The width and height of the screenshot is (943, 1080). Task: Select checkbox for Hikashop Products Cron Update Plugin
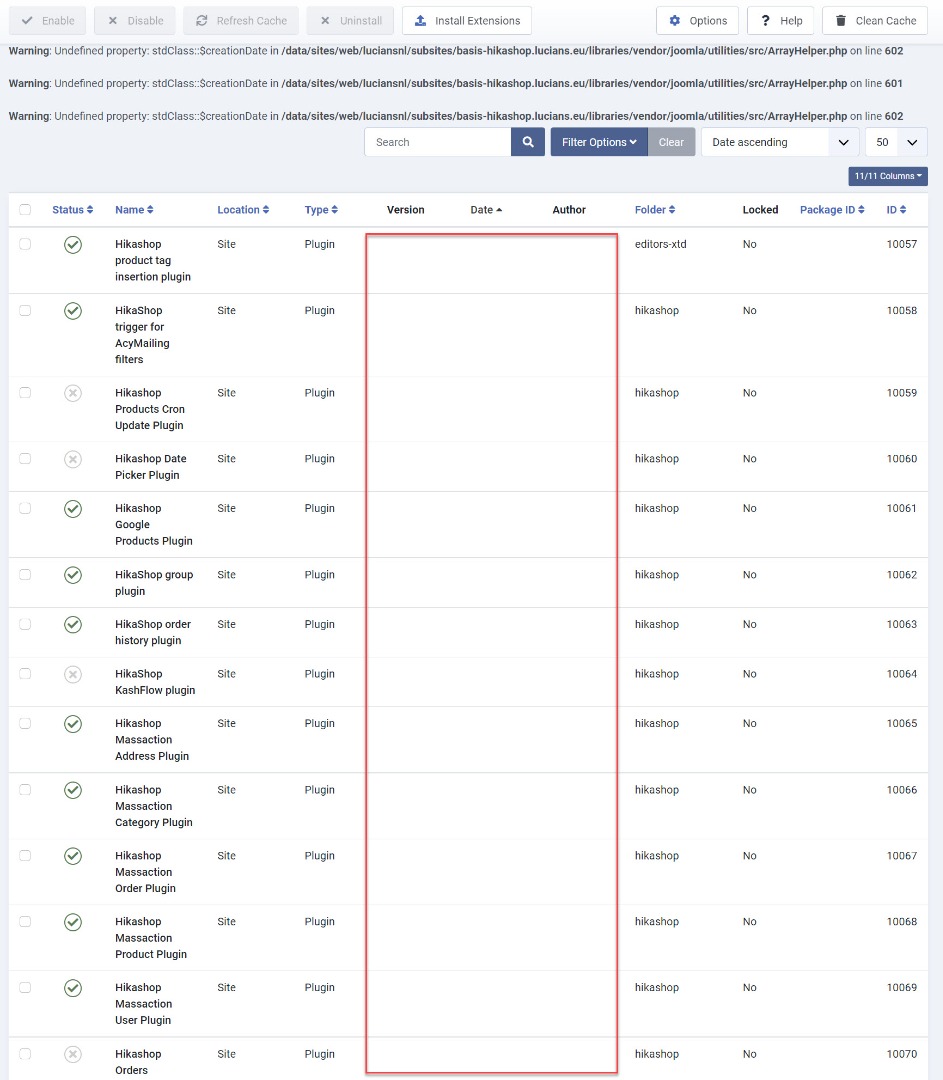25,393
